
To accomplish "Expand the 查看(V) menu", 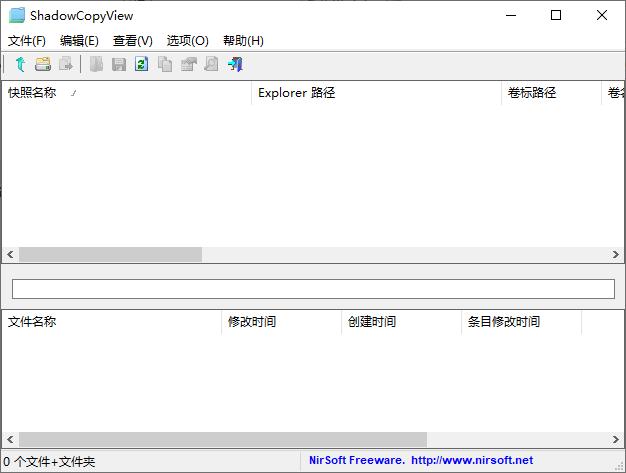I will point(133,41).
